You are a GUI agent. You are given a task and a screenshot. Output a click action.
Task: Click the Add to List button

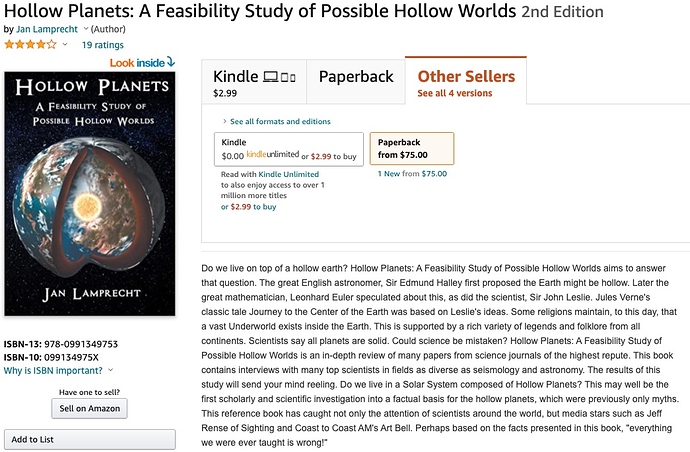pos(89,439)
